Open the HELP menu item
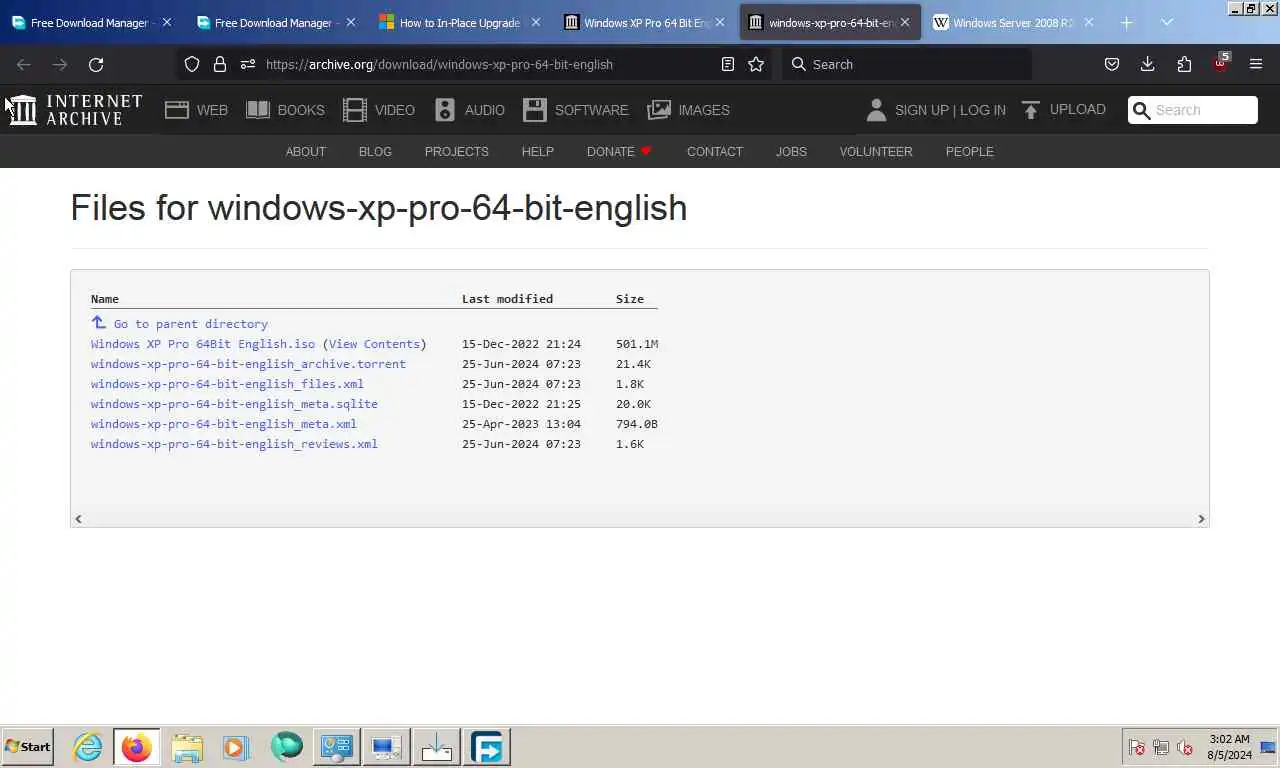Image resolution: width=1280 pixels, height=768 pixels. pos(537,152)
